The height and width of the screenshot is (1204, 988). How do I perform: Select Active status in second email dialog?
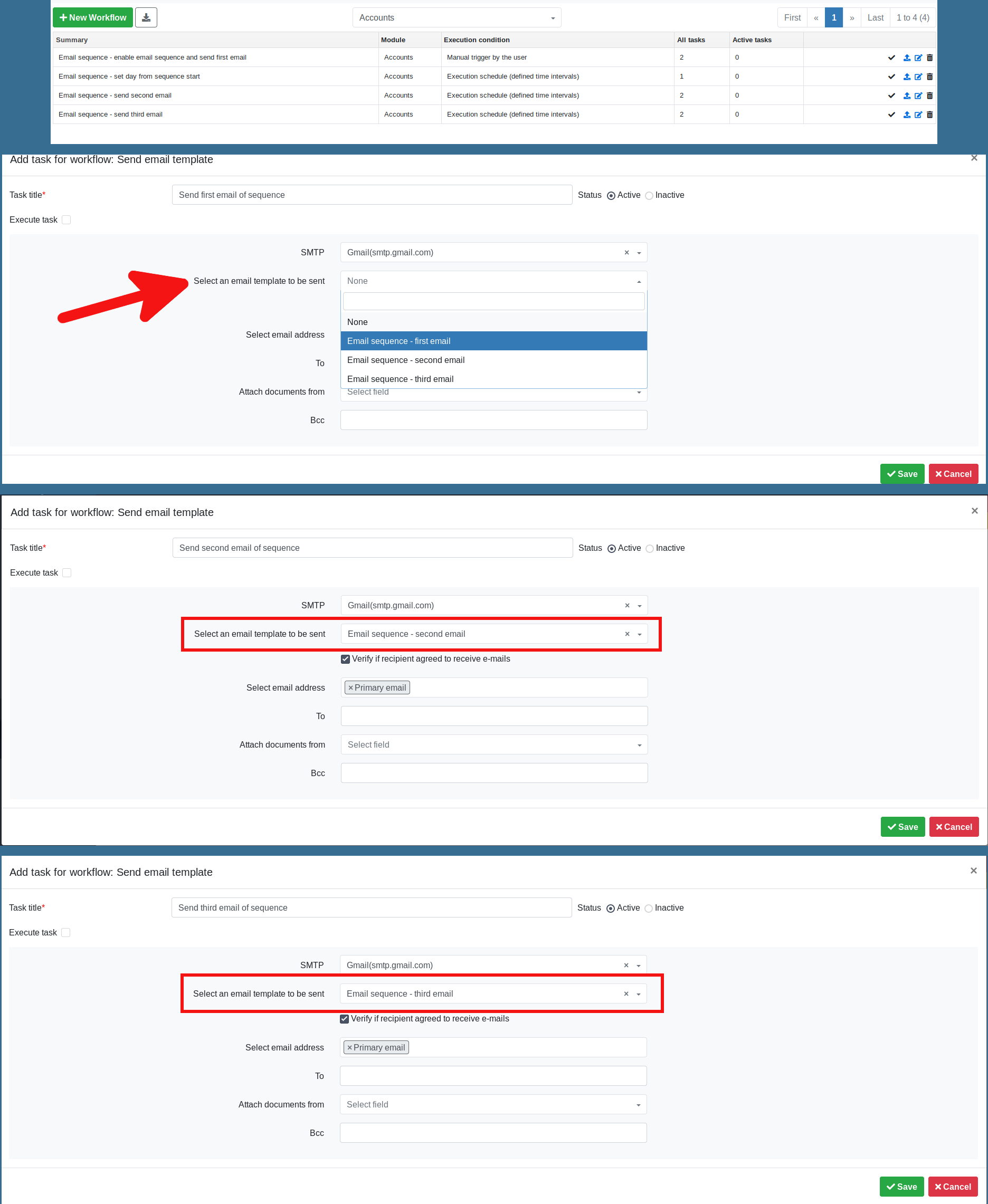(x=611, y=549)
